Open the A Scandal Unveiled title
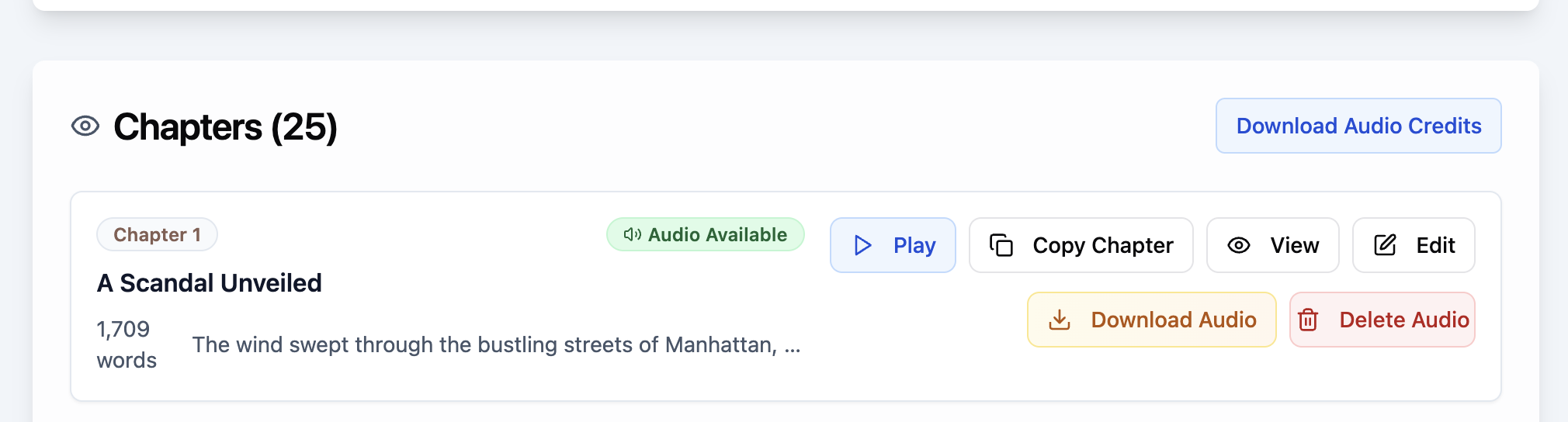Viewport: 1568px width, 422px height. tap(210, 283)
